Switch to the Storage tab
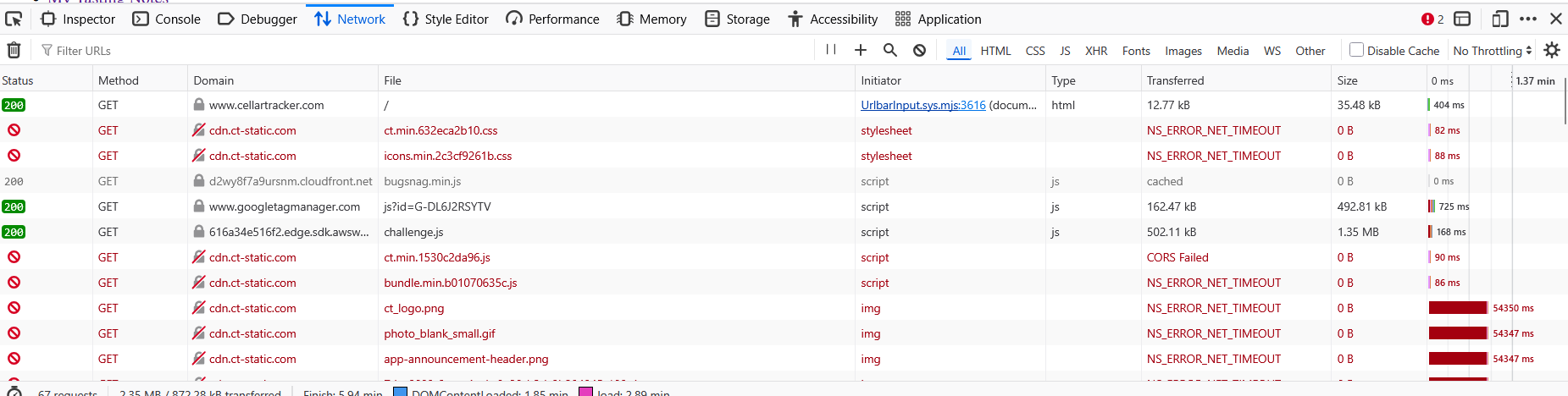This screenshot has height=396, width=1568. tap(737, 19)
